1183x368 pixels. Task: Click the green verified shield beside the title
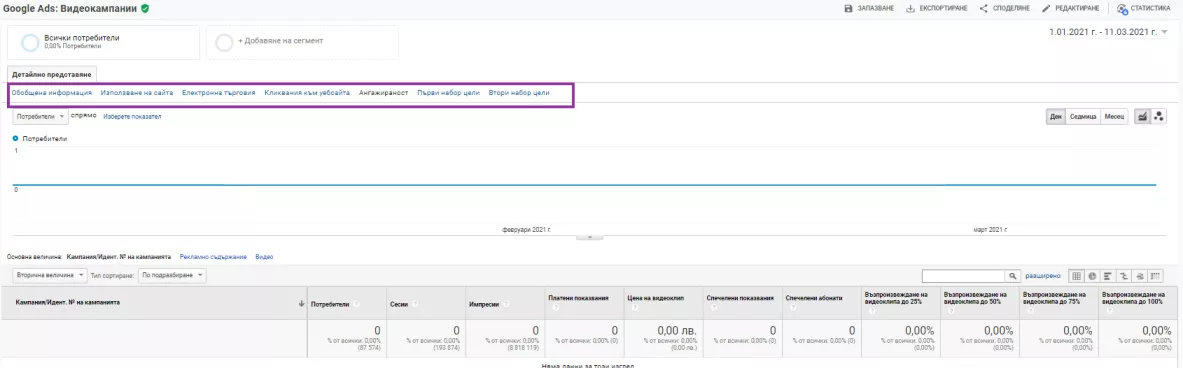(x=145, y=9)
